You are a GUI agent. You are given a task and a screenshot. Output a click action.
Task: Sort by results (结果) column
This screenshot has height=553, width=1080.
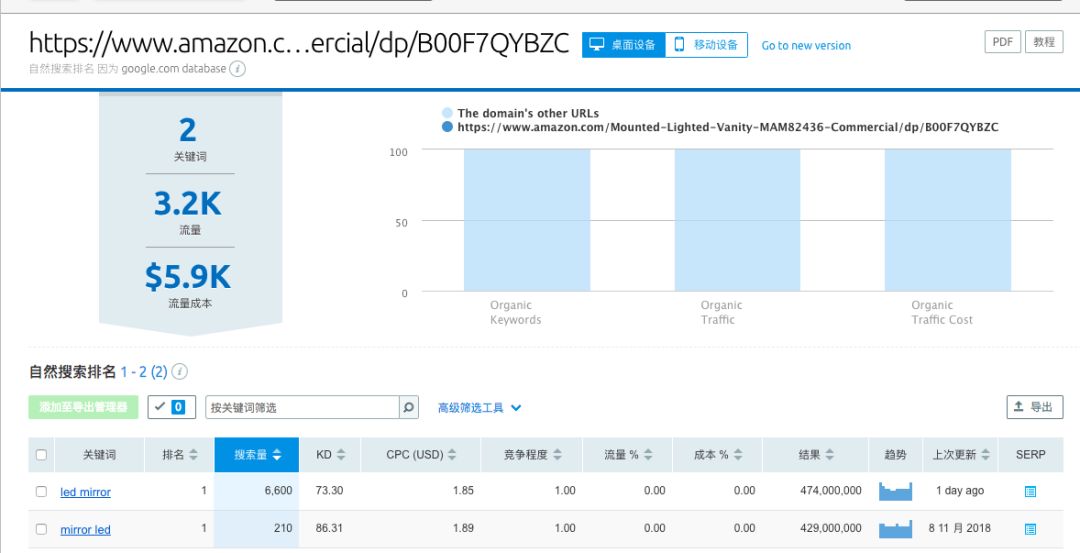[x=816, y=455]
